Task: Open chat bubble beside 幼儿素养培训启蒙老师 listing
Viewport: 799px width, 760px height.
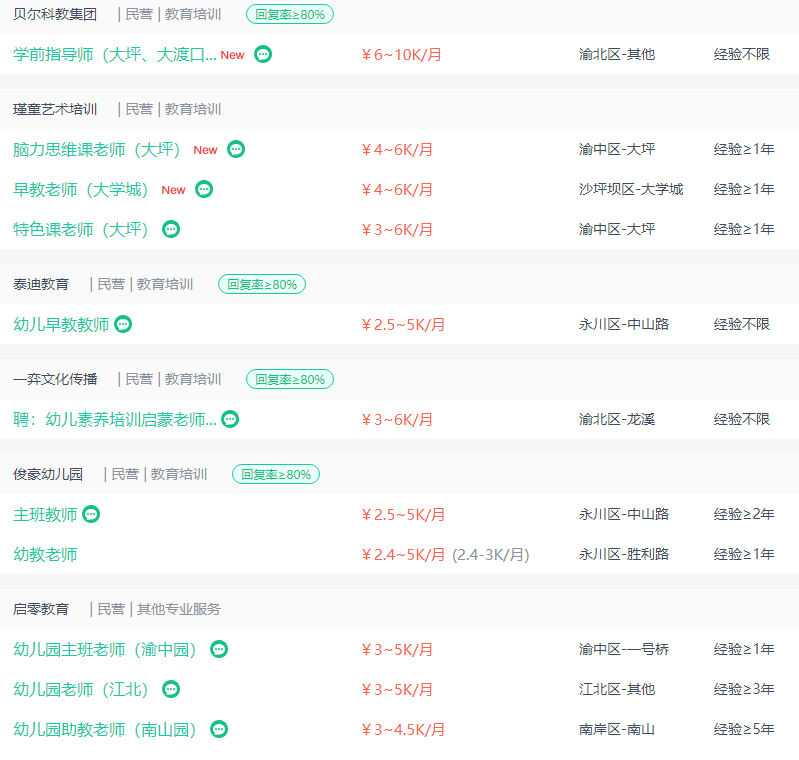Action: [230, 419]
